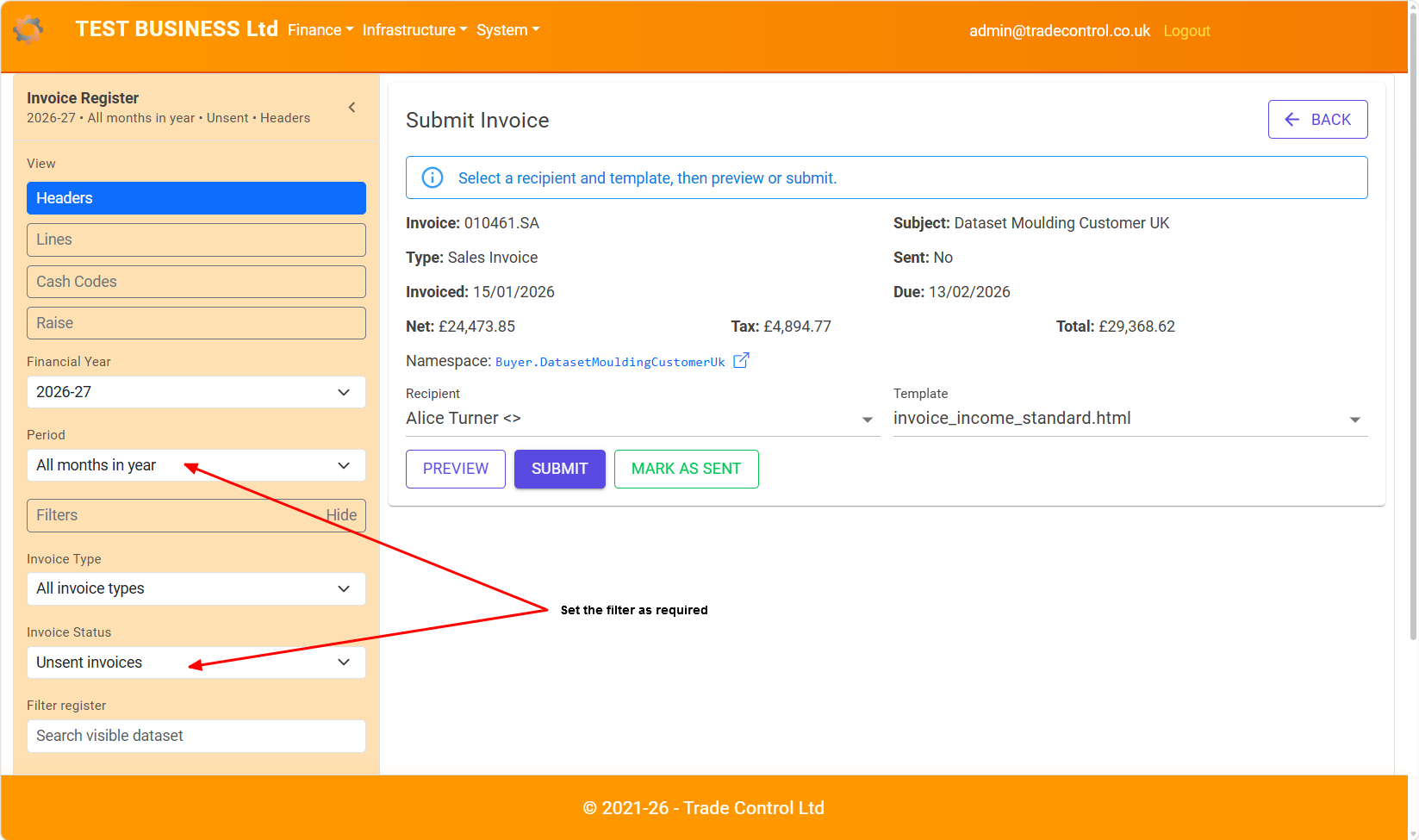Click the Logout link
Image resolution: width=1419 pixels, height=840 pixels.
[x=1186, y=31]
